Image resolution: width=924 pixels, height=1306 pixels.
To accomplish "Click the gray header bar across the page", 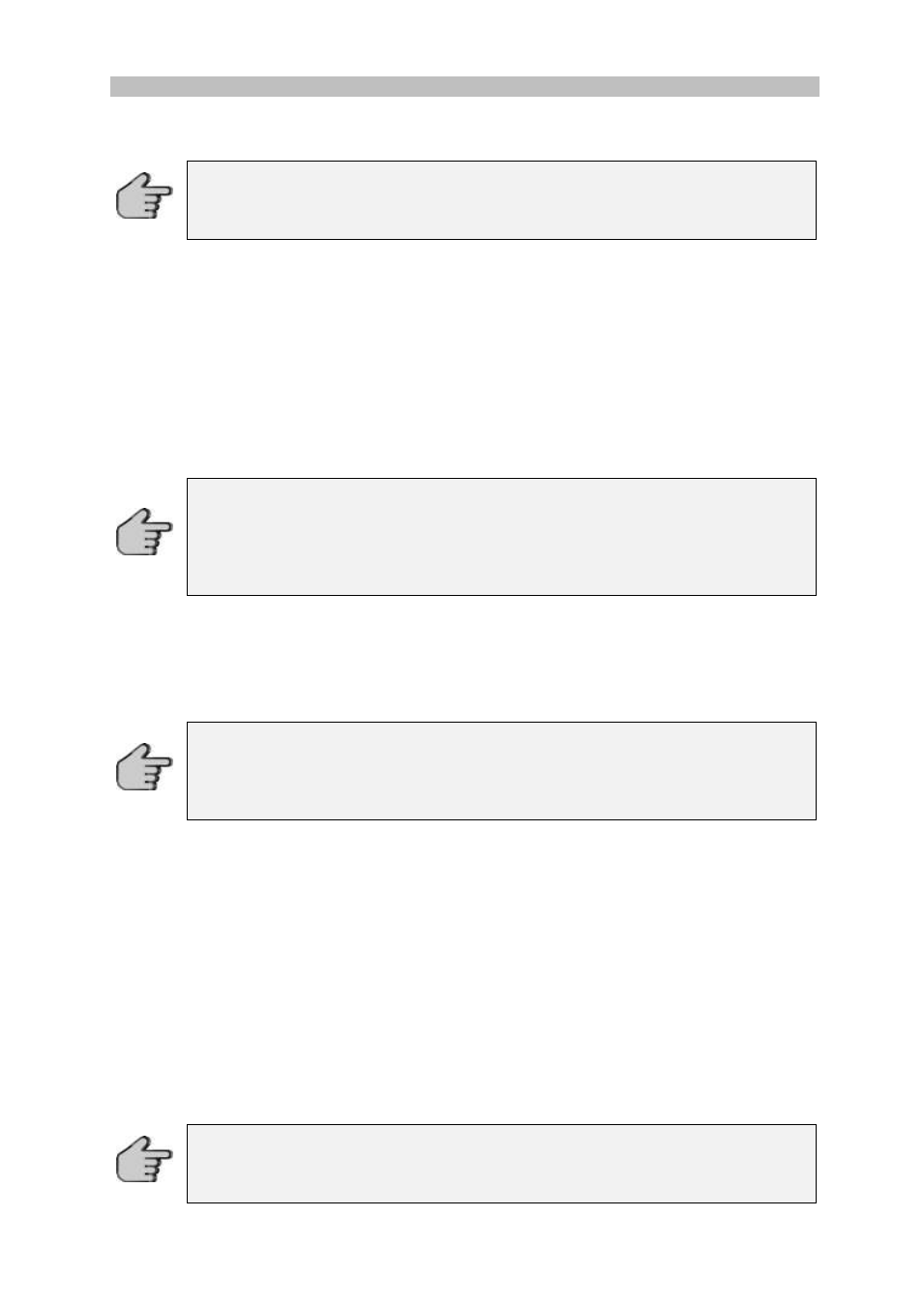I will [464, 87].
